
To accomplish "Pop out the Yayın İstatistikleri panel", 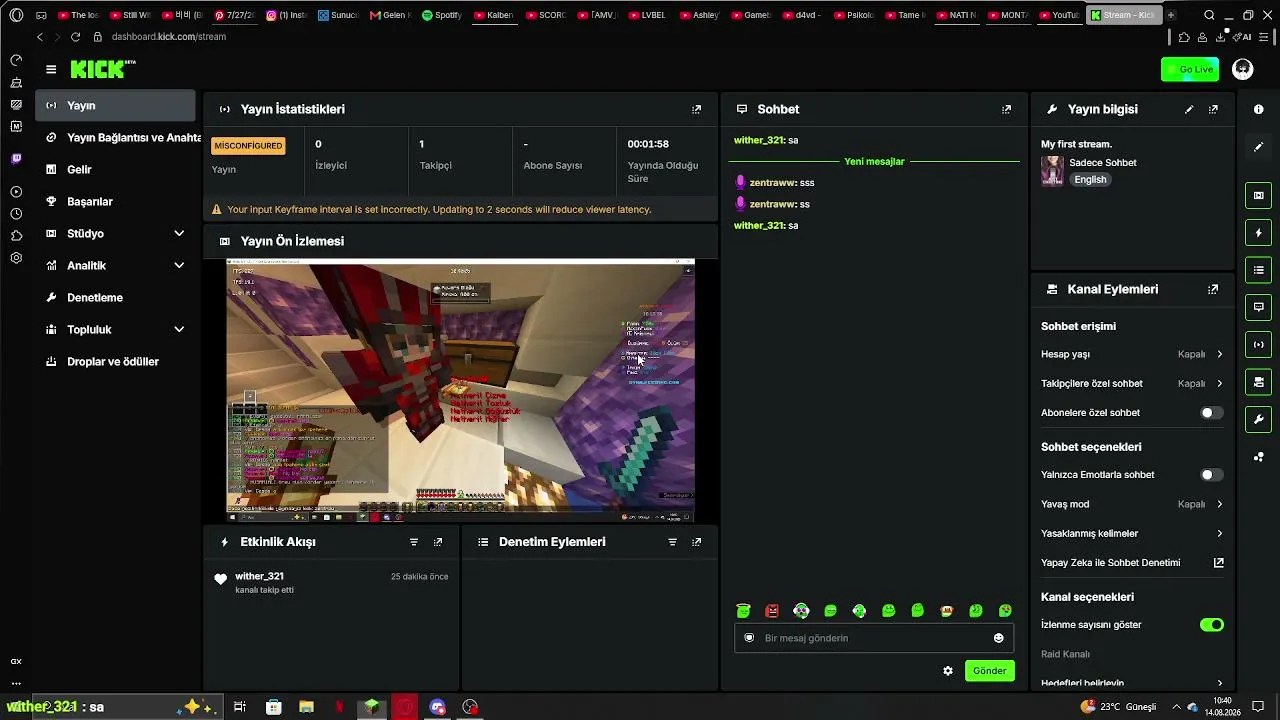I will tap(697, 109).
